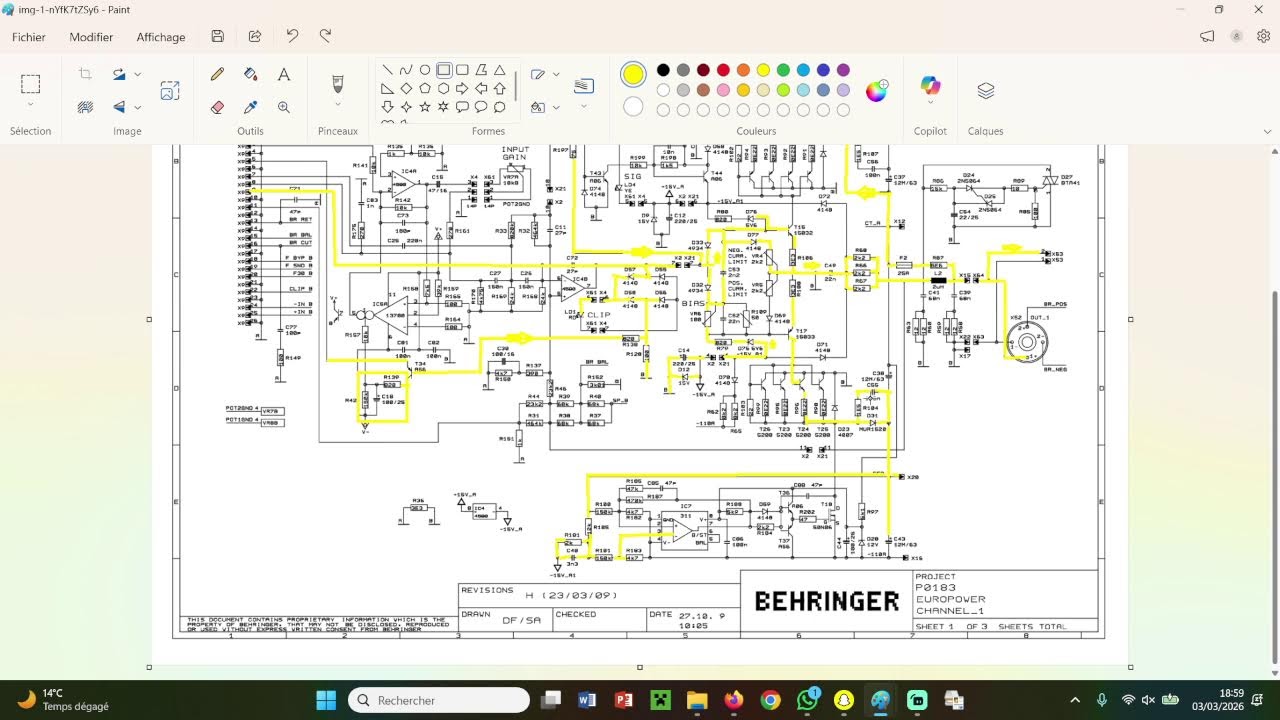Open the Layers (Calques) panel
1280x720 pixels.
coord(986,91)
